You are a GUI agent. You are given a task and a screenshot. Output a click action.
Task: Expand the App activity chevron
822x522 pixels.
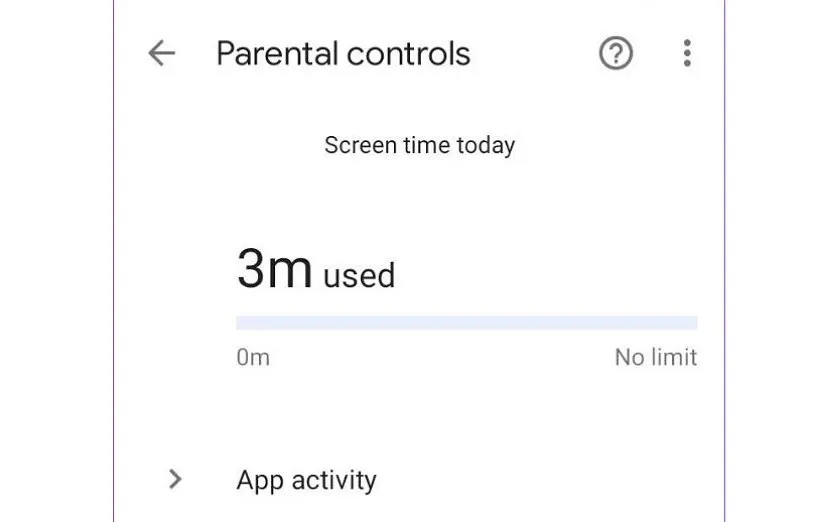(175, 479)
